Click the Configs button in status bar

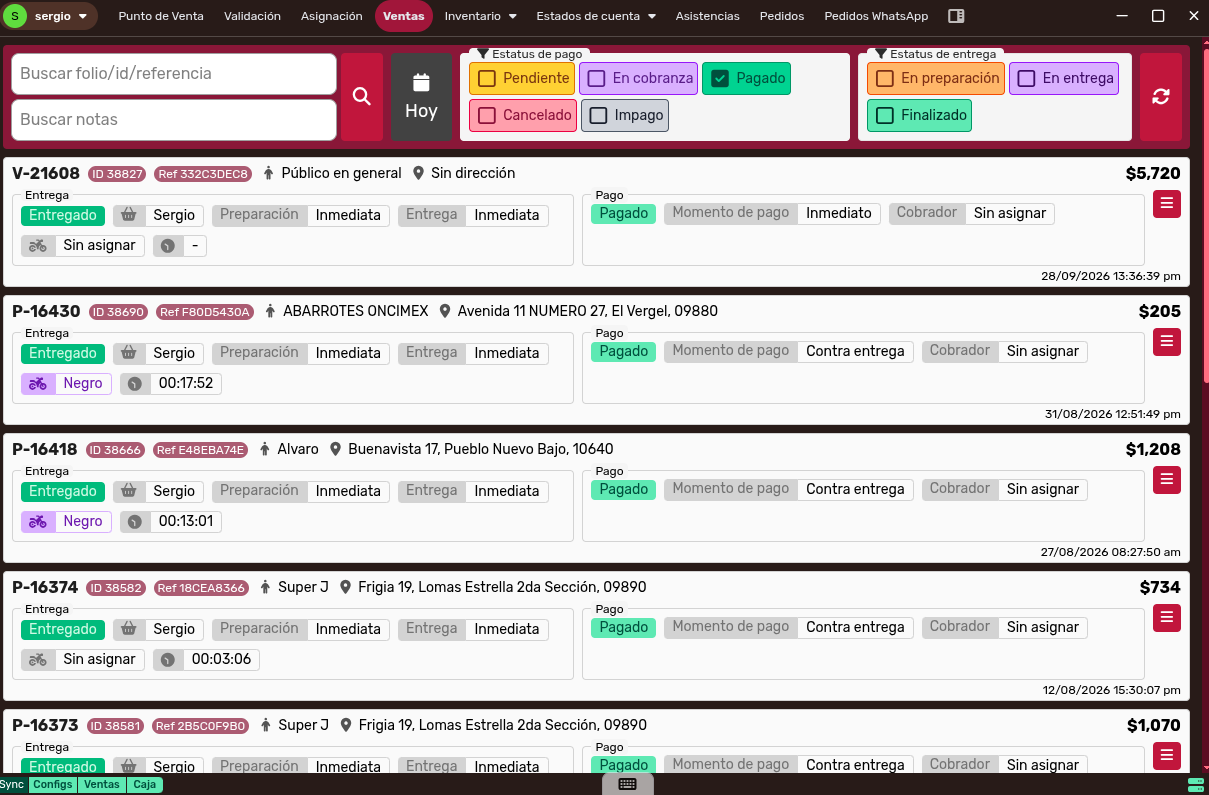click(52, 785)
